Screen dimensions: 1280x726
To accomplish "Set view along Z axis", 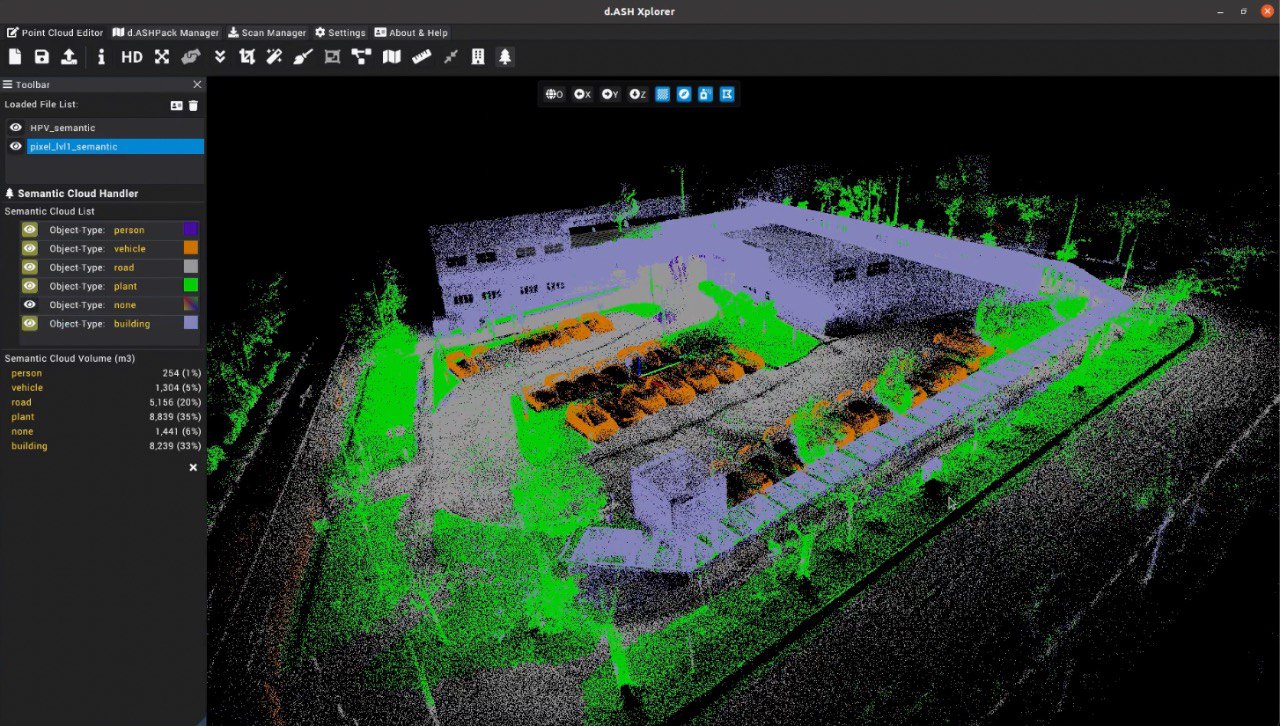I will point(637,94).
